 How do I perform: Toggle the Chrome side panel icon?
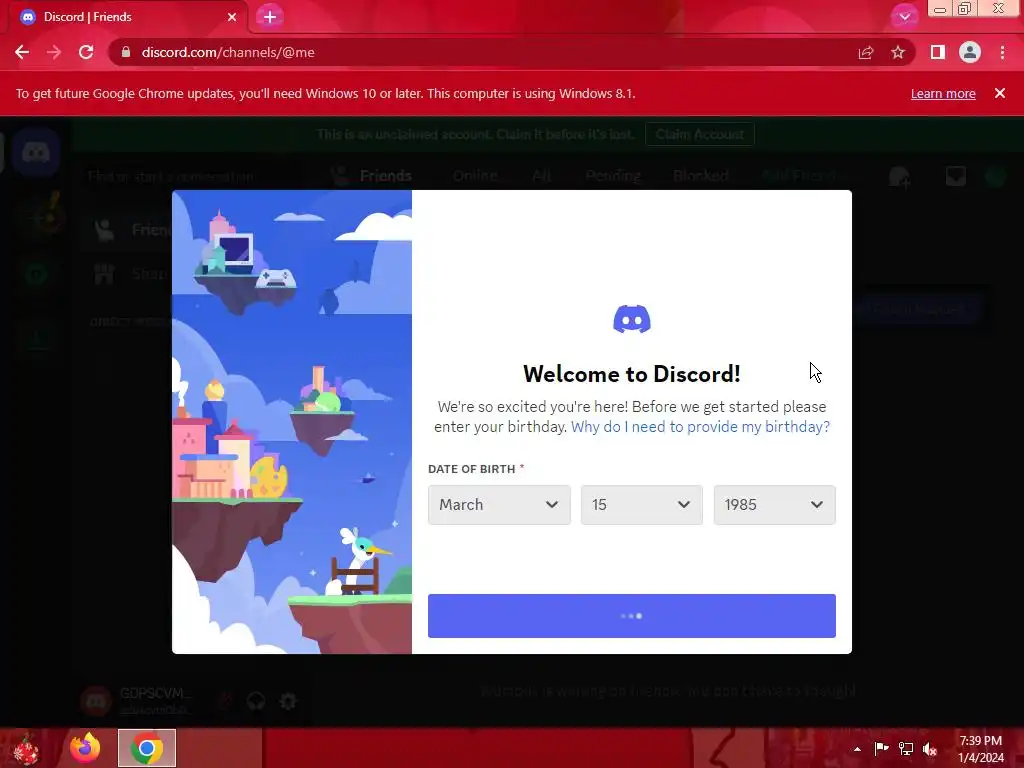938,52
